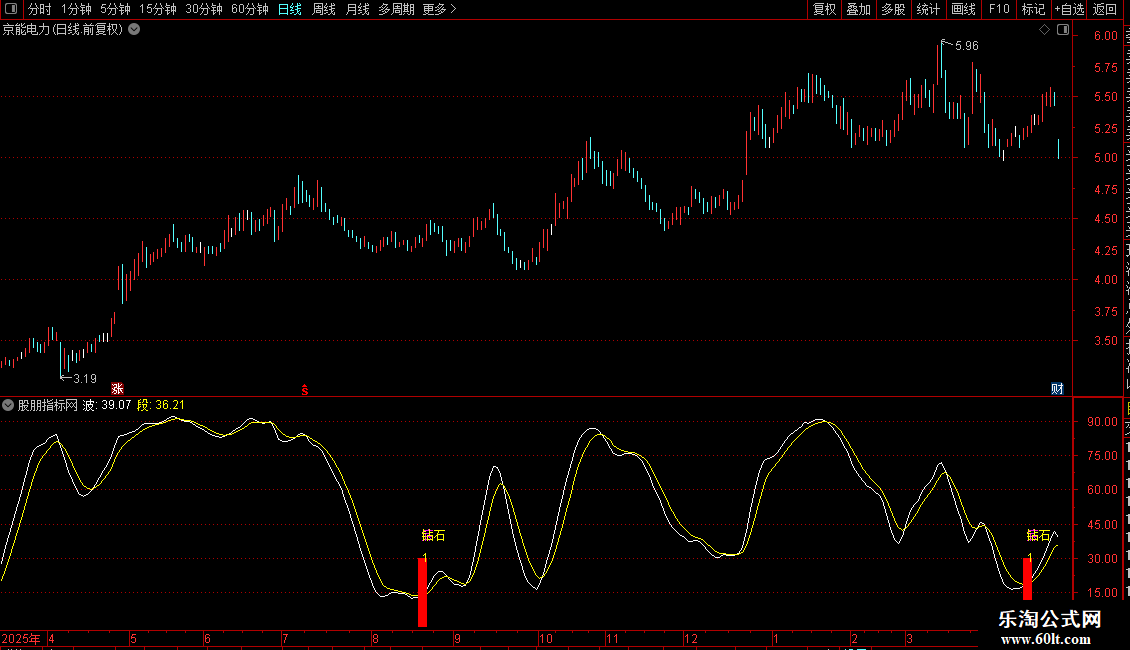The width and height of the screenshot is (1130, 650).
Task: Click the 复权 adjustment button
Action: (x=824, y=9)
